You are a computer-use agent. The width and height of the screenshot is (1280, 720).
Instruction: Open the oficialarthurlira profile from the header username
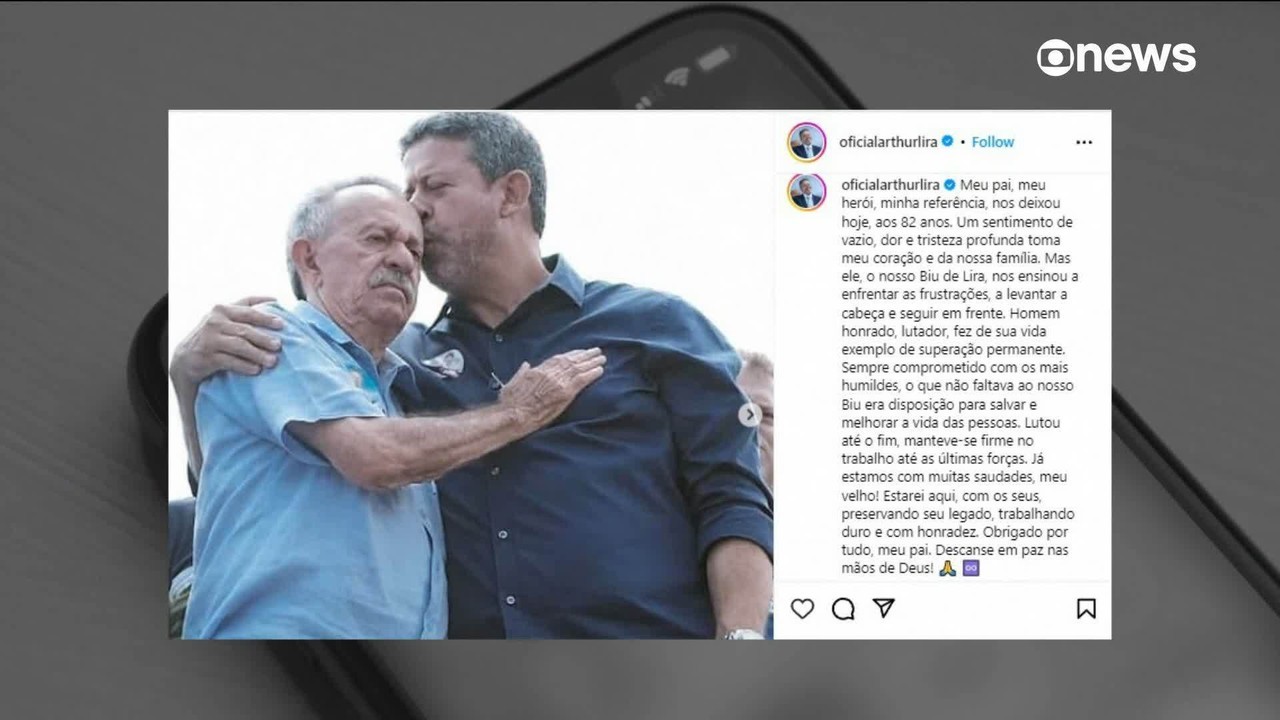(889, 142)
